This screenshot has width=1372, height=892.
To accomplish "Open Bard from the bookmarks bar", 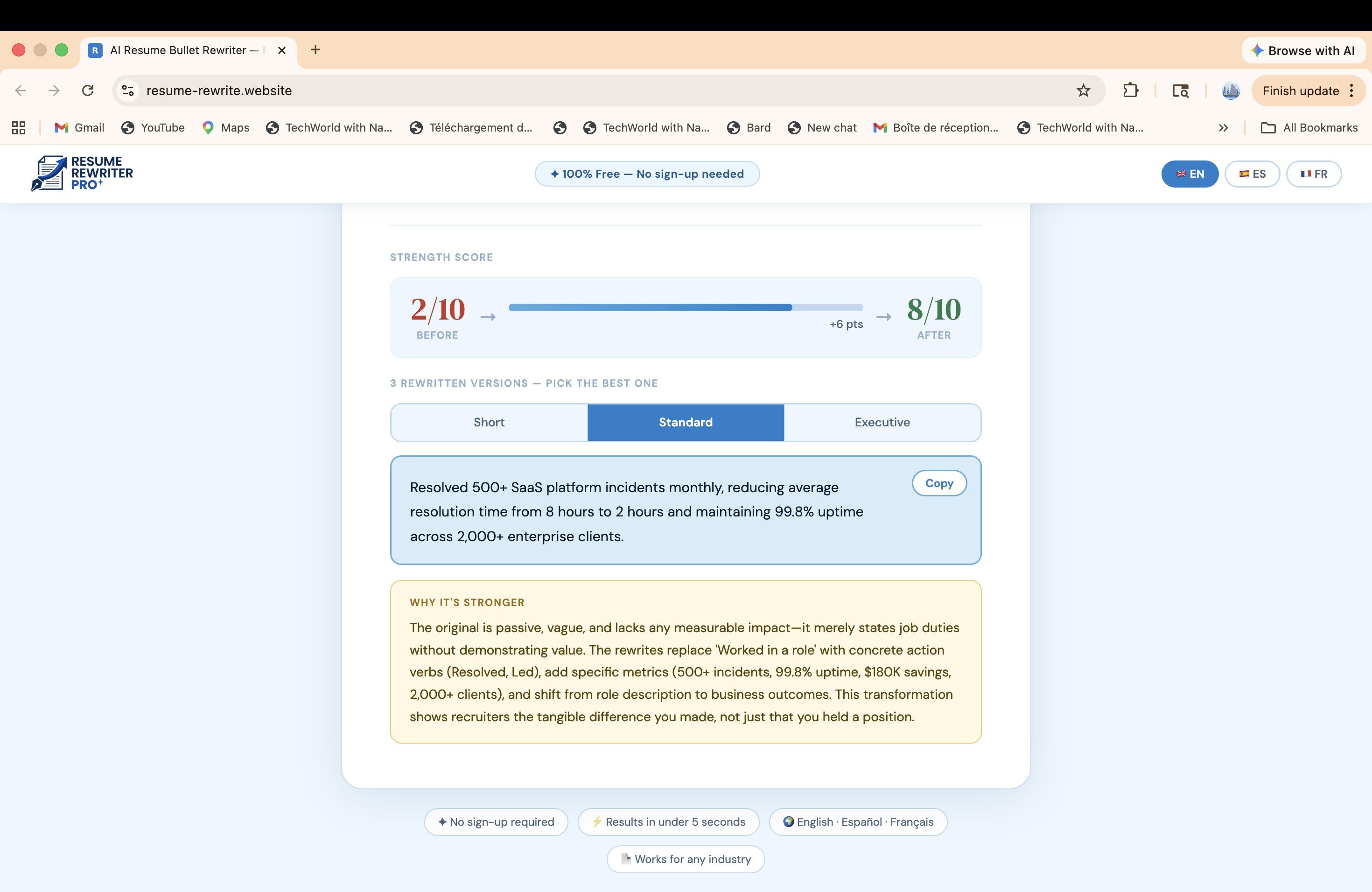I will 748,127.
